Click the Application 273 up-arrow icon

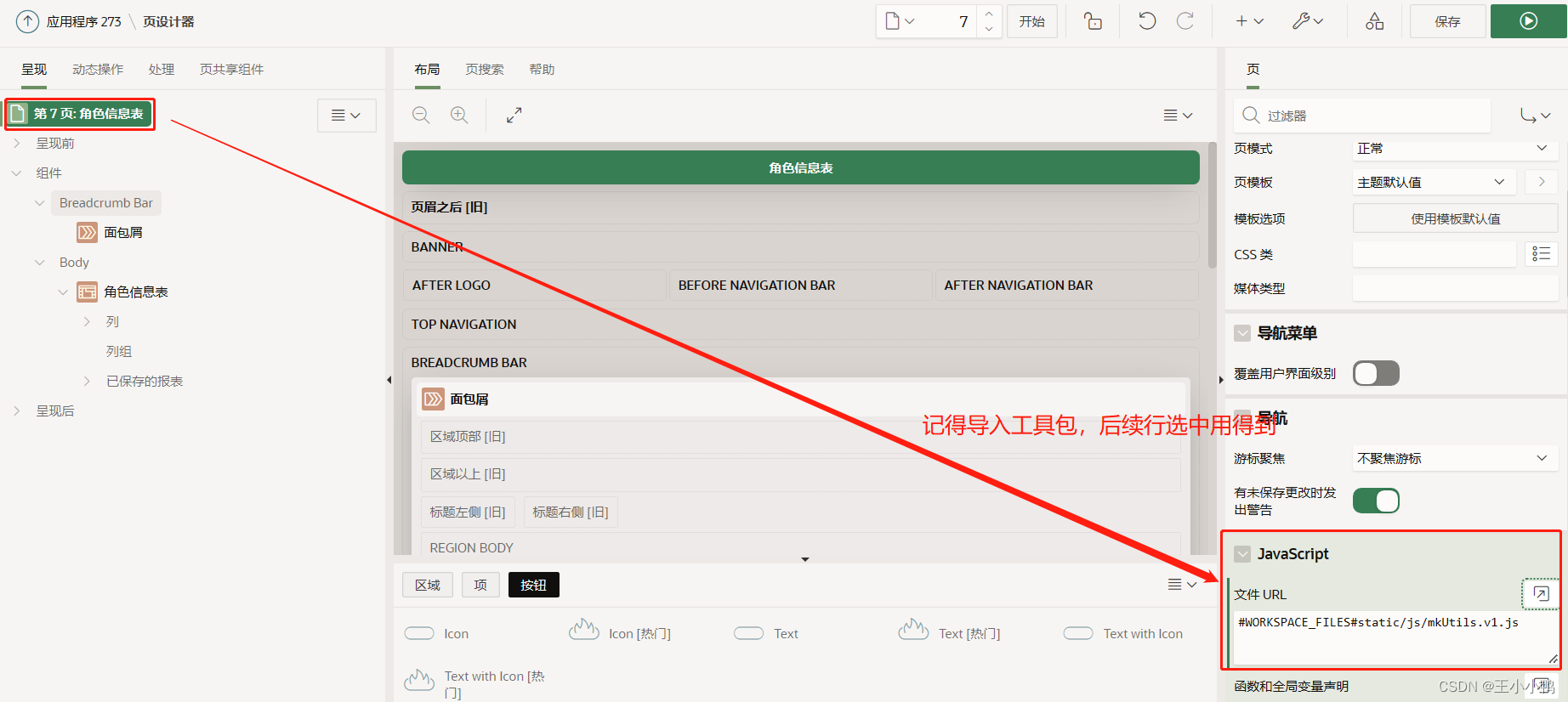pos(27,21)
